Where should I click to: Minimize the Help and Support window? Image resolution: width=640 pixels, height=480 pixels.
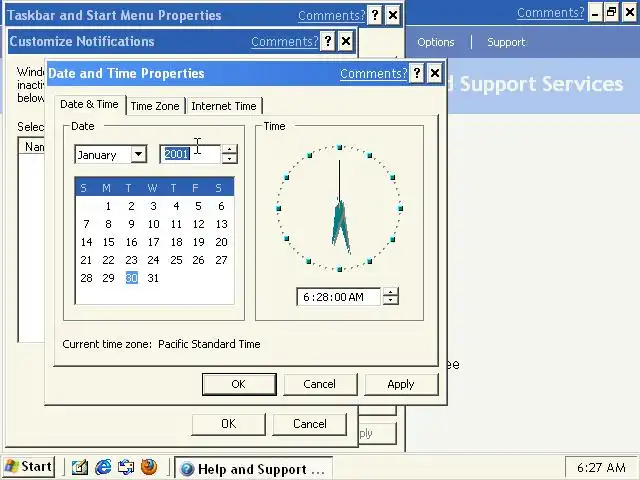coord(595,13)
